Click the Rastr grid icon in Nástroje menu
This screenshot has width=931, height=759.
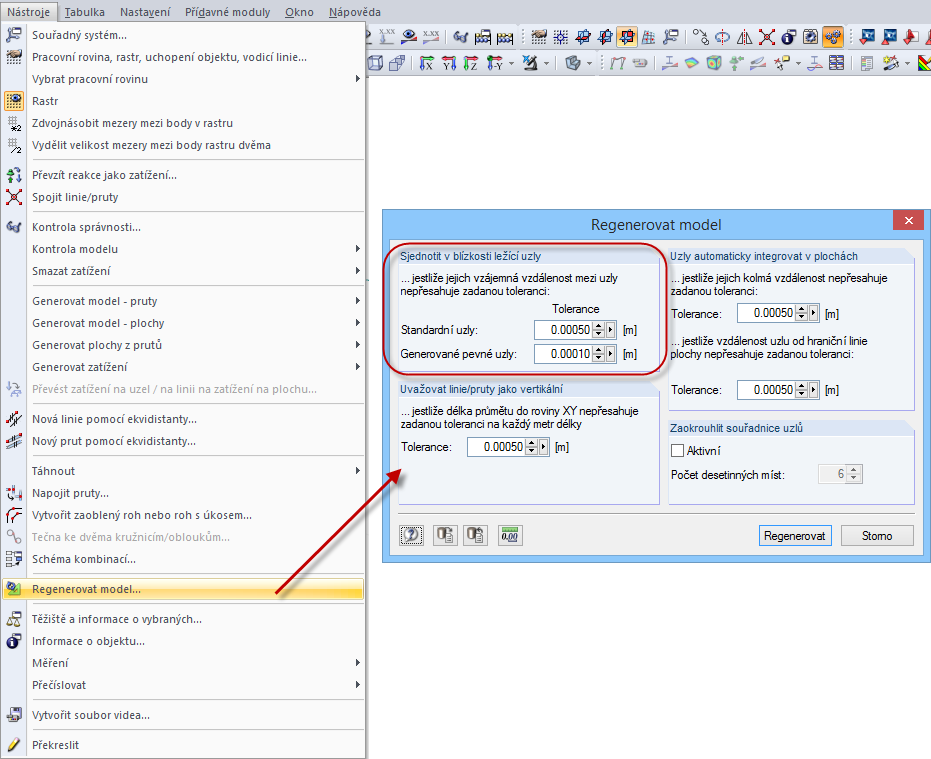pos(14,101)
